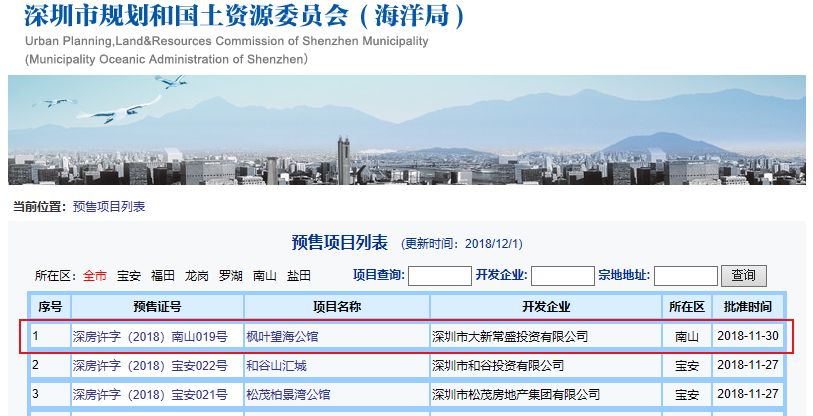Focus the 项目查询 input field

coord(440,276)
